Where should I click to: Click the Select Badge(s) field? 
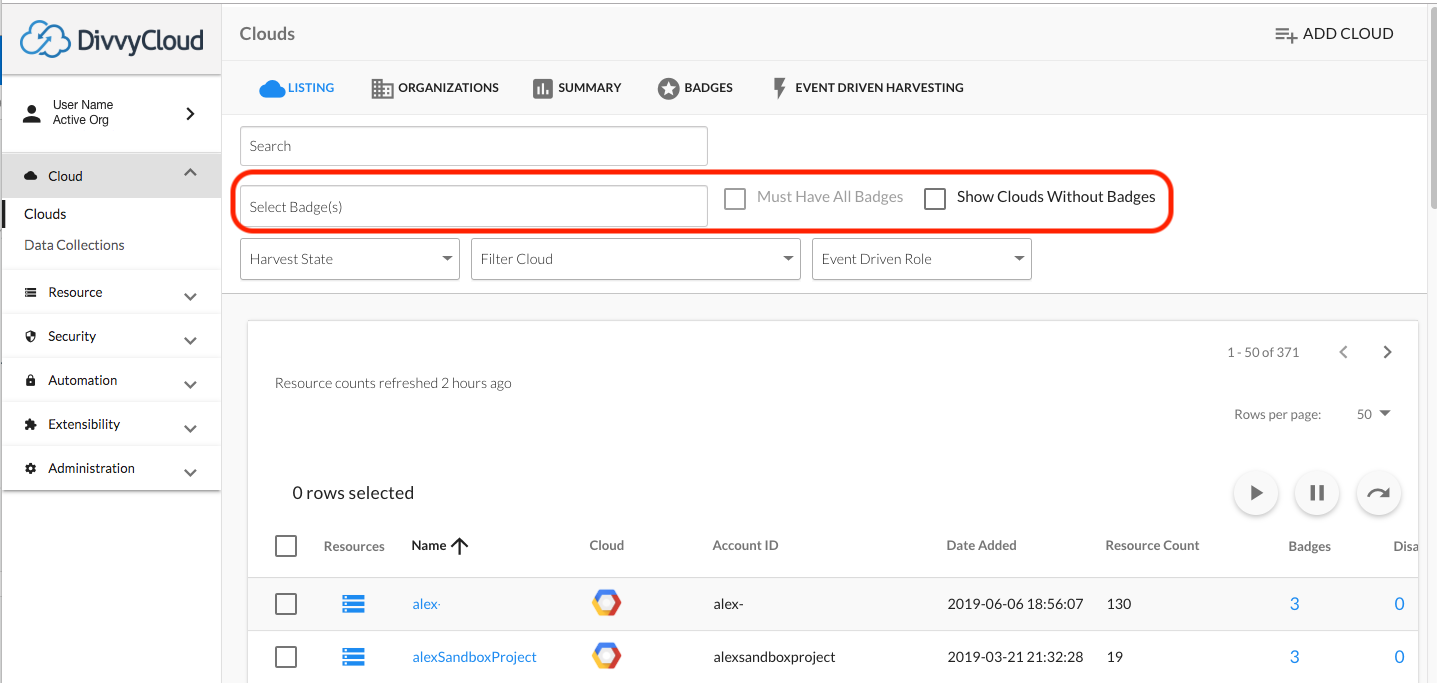pos(474,206)
